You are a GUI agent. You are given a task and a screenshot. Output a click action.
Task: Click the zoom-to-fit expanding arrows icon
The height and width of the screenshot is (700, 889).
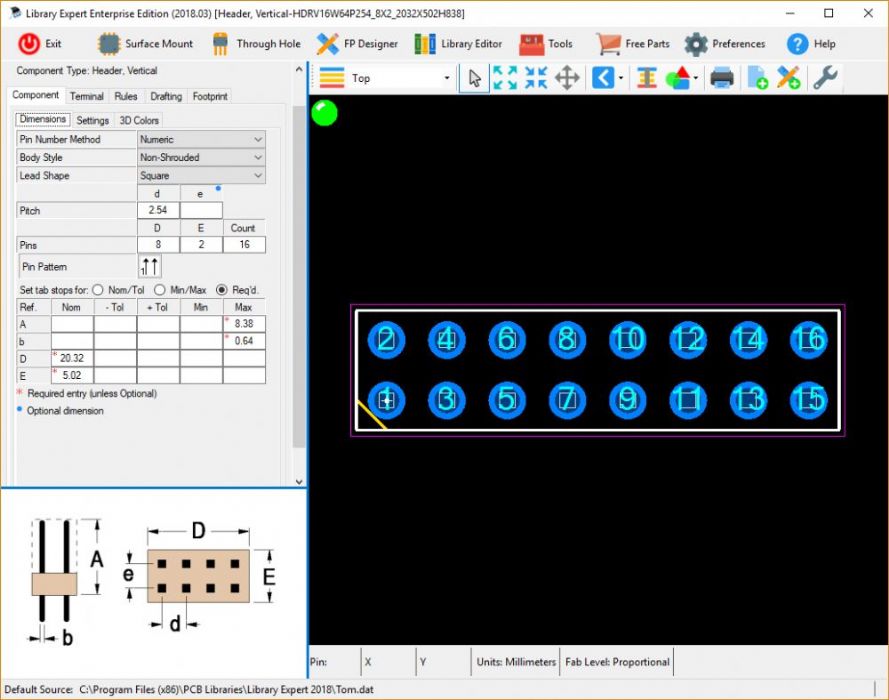tap(505, 78)
